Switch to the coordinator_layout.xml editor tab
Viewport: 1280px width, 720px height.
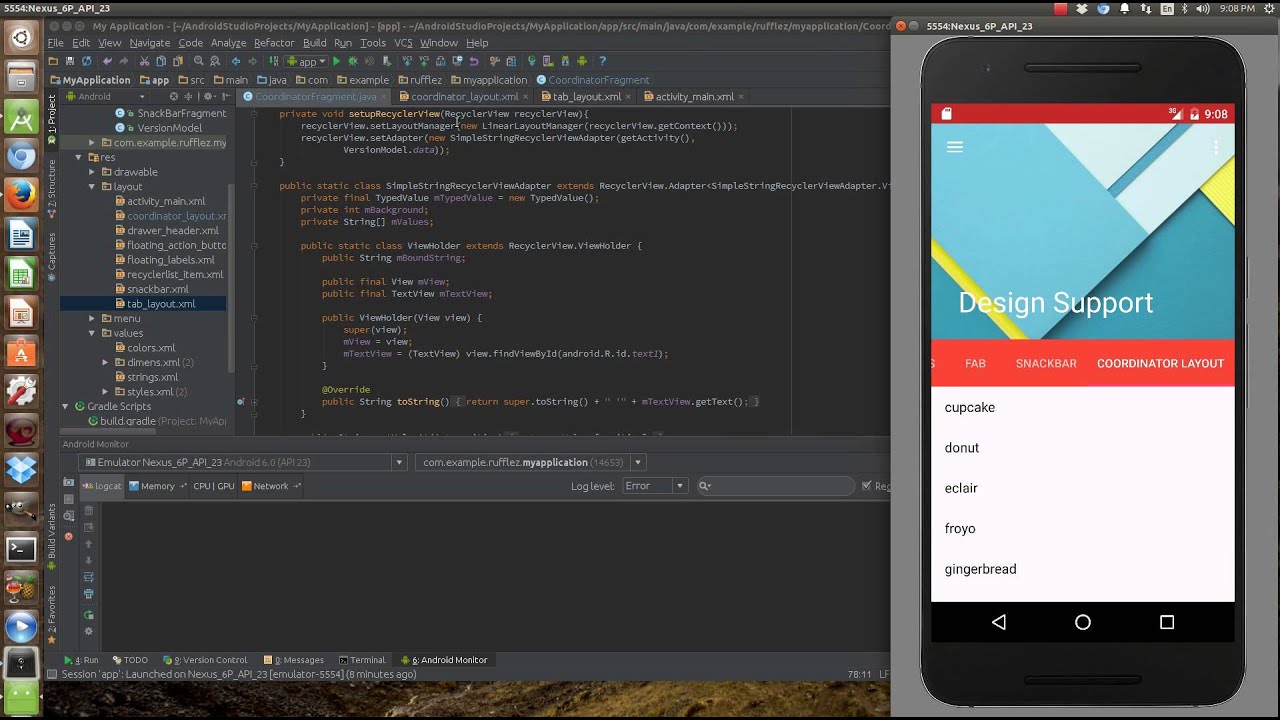pyautogui.click(x=464, y=97)
